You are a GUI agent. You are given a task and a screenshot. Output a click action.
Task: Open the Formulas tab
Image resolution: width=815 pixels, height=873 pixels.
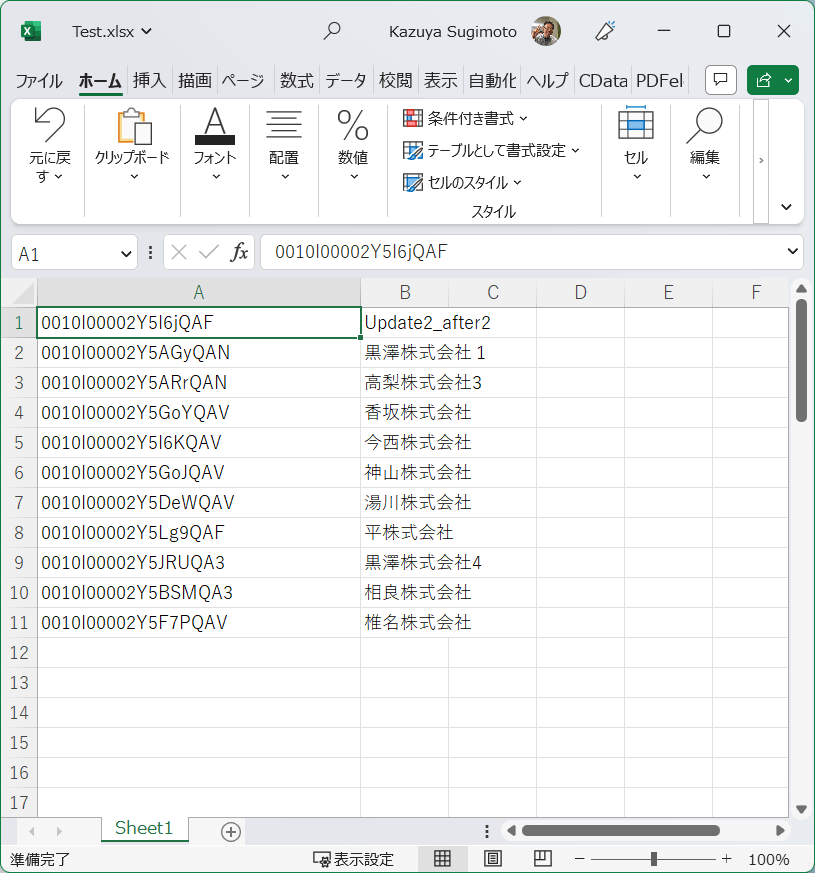coord(297,81)
